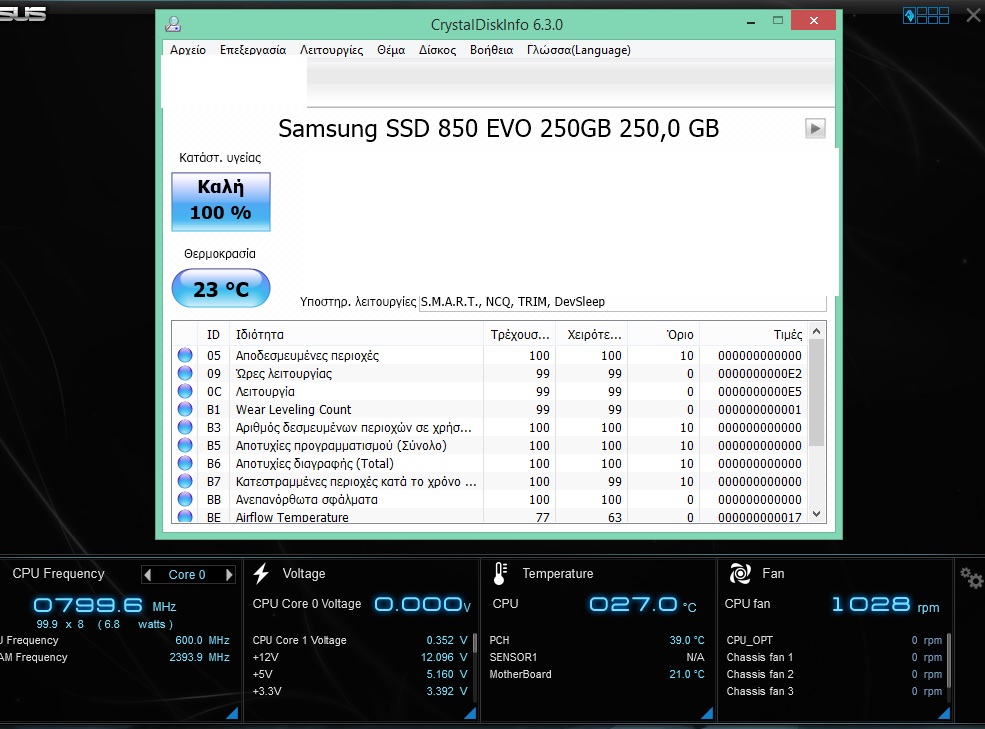
Task: Click the Ιδιότητα column header
Action: [356, 335]
